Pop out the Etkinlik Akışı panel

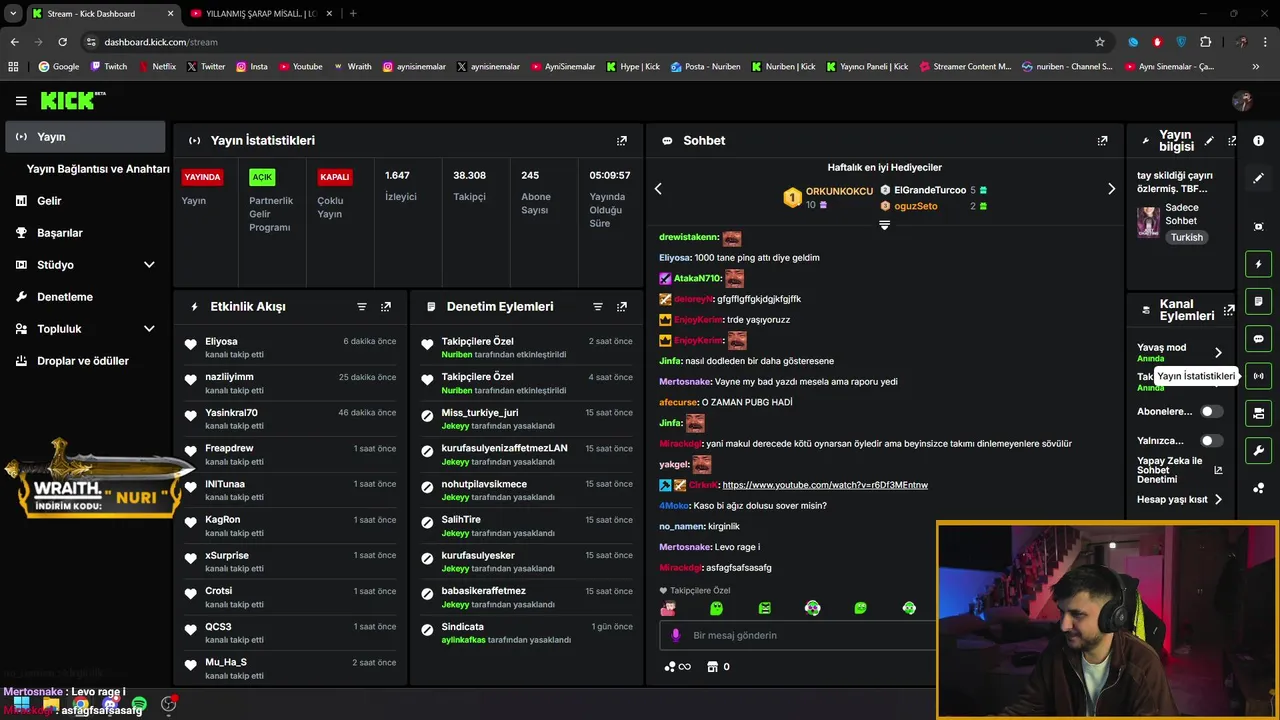[x=386, y=307]
